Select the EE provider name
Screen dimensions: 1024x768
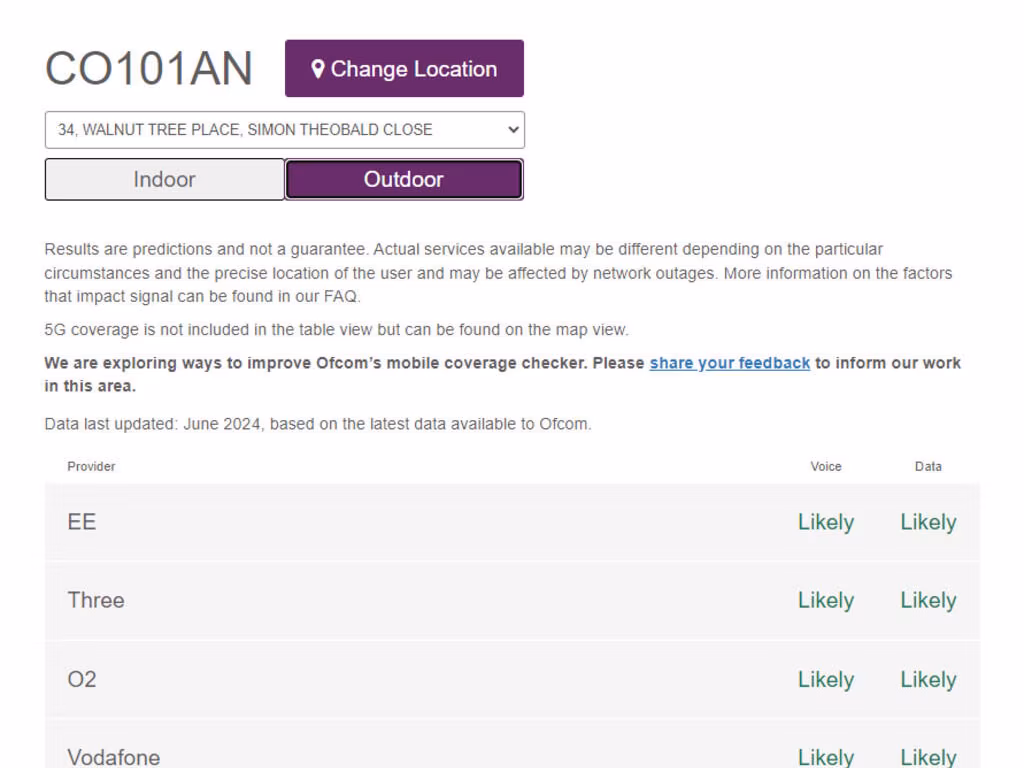tap(82, 522)
